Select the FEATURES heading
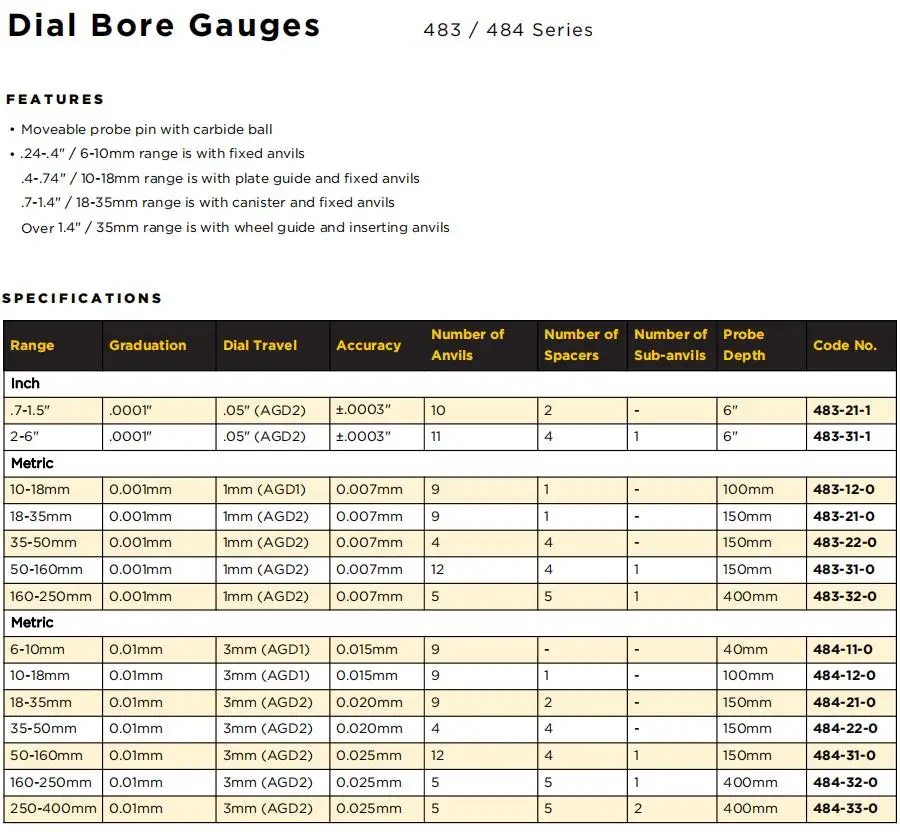 [x=55, y=99]
